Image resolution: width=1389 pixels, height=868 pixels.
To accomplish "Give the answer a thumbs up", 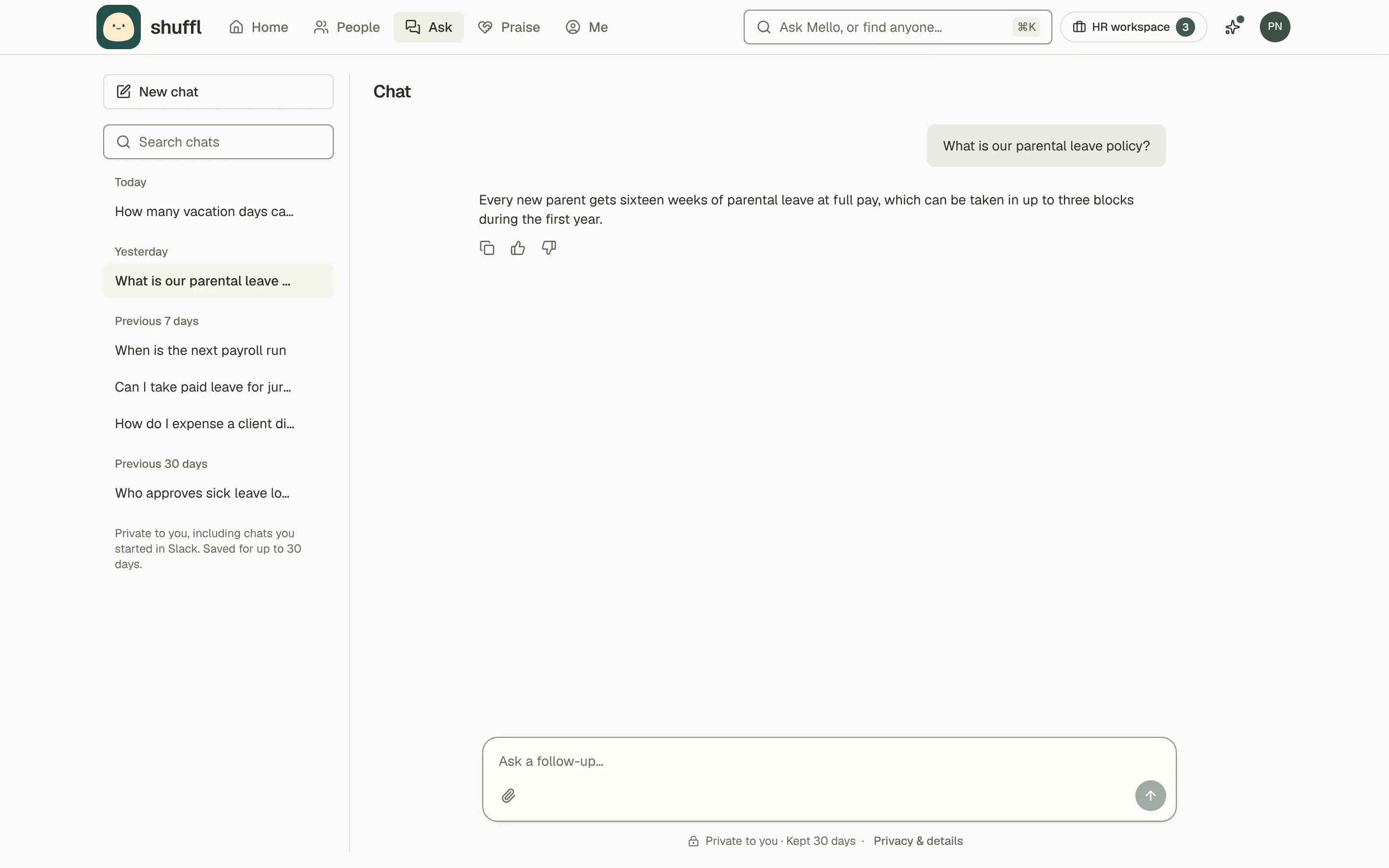I will [517, 248].
